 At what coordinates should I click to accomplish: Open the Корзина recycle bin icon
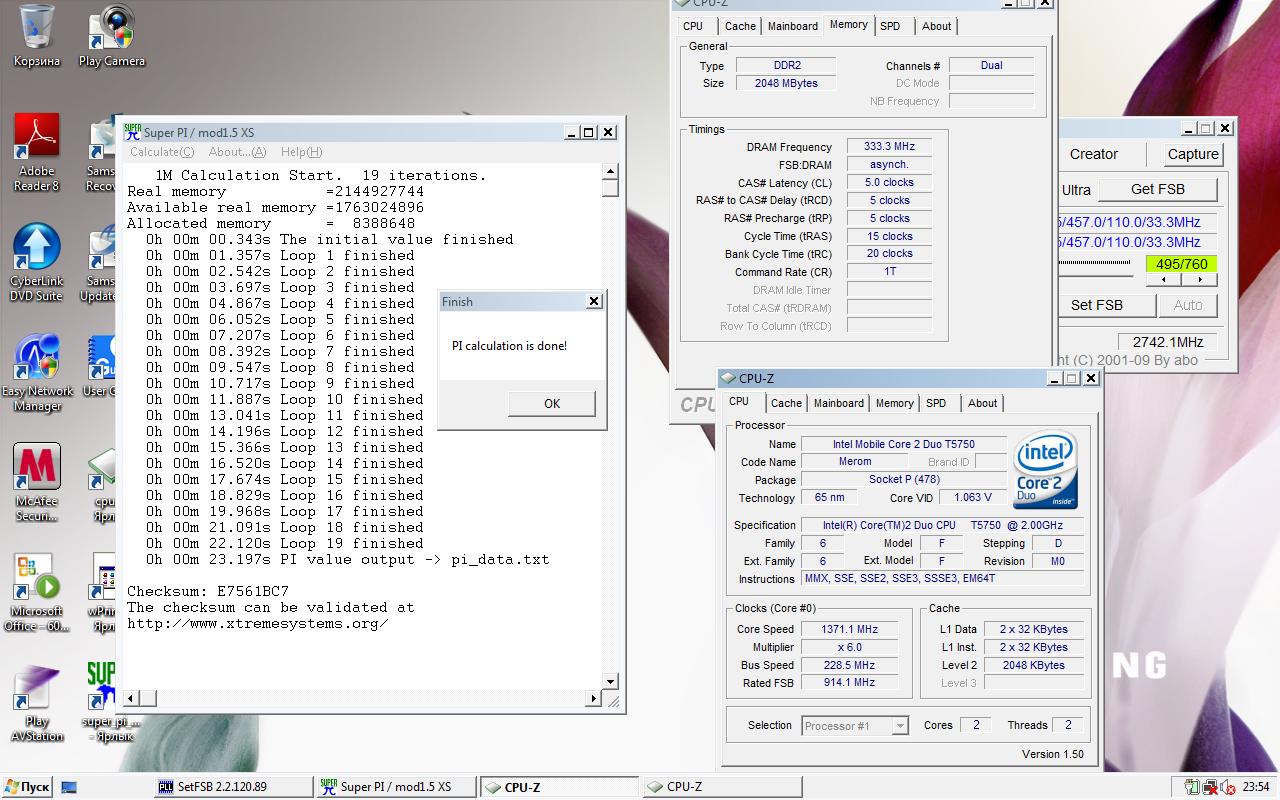click(37, 35)
